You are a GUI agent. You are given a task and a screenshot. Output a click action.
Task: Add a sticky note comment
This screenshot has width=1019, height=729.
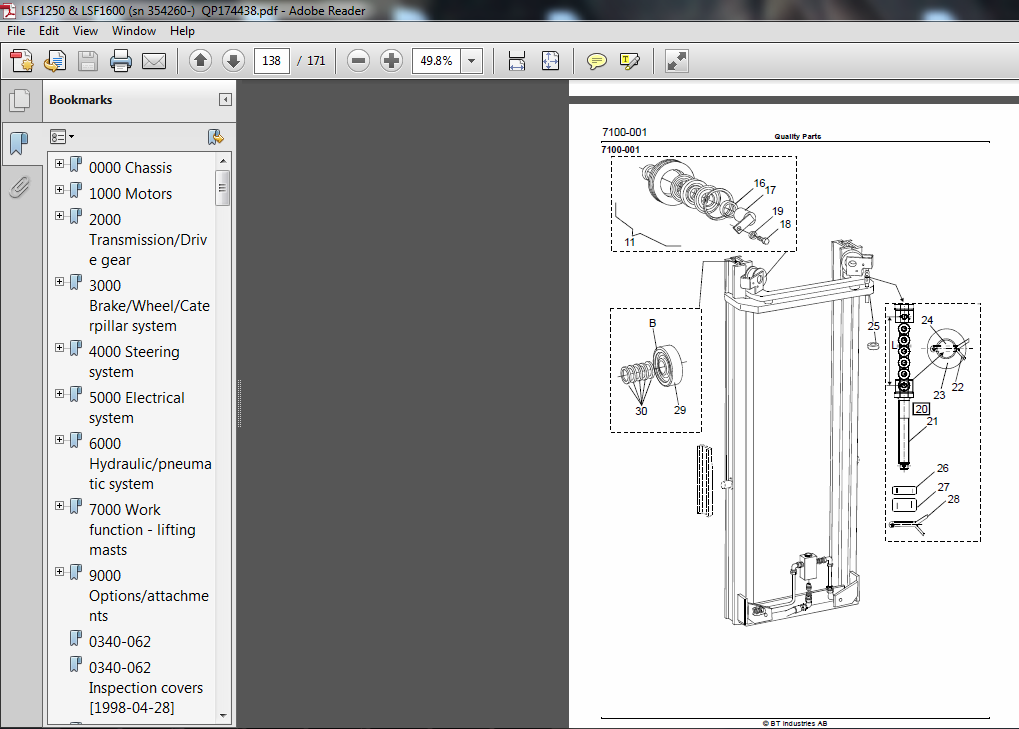(x=596, y=61)
